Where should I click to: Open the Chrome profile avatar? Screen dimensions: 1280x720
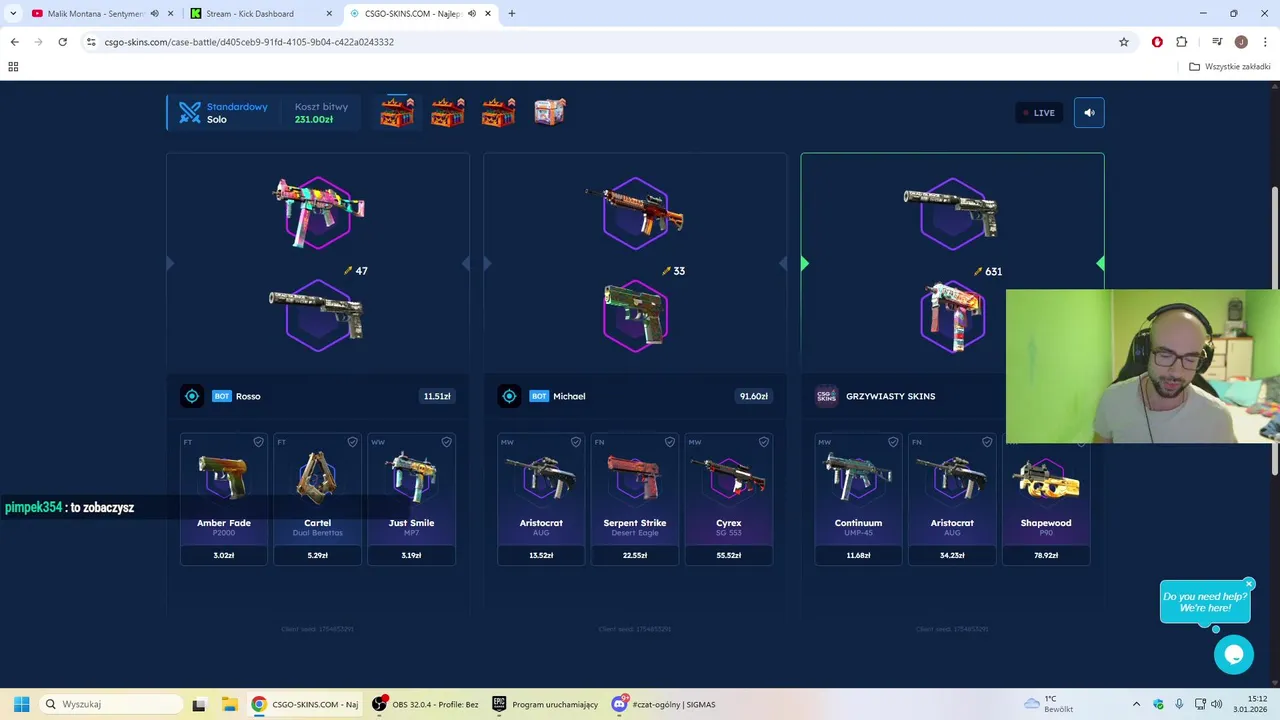click(1241, 42)
